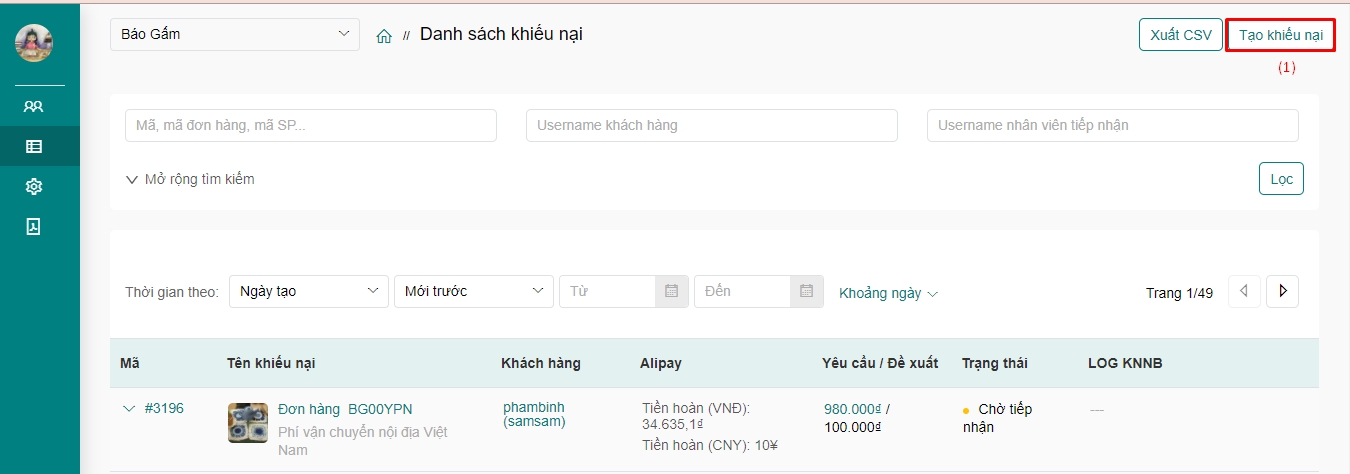Viewport: 1350px width, 474px height.
Task: Open customer phambinh (samsam) link
Action: coord(534,415)
